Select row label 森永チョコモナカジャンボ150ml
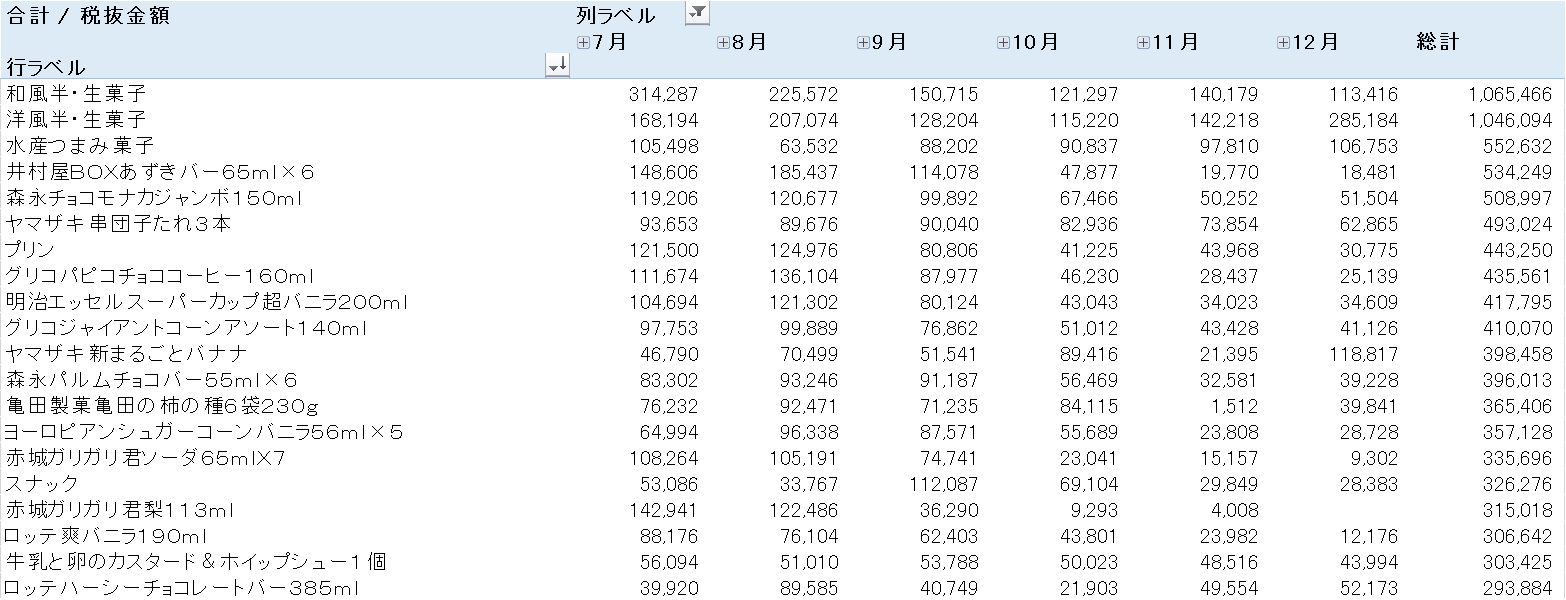Viewport: 1566px width, 600px height. point(154,198)
